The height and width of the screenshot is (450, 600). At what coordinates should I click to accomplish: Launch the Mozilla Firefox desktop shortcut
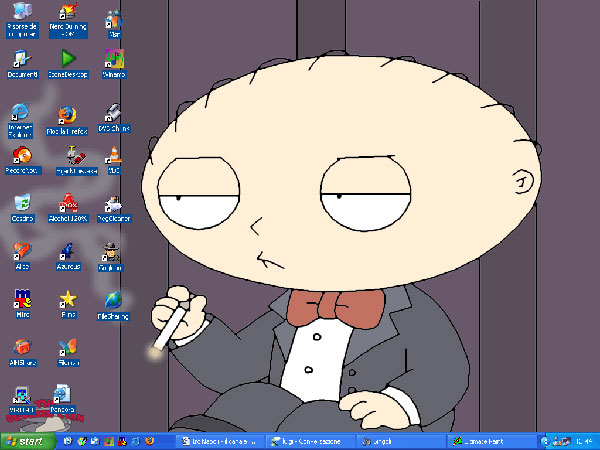pyautogui.click(x=67, y=120)
